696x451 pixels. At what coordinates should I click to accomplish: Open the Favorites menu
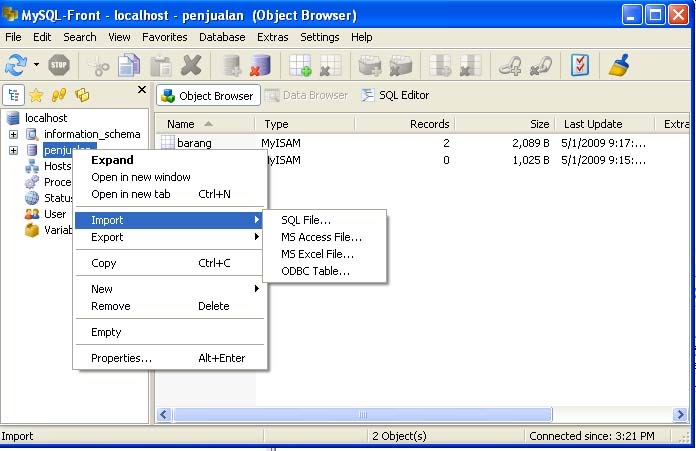click(x=165, y=37)
